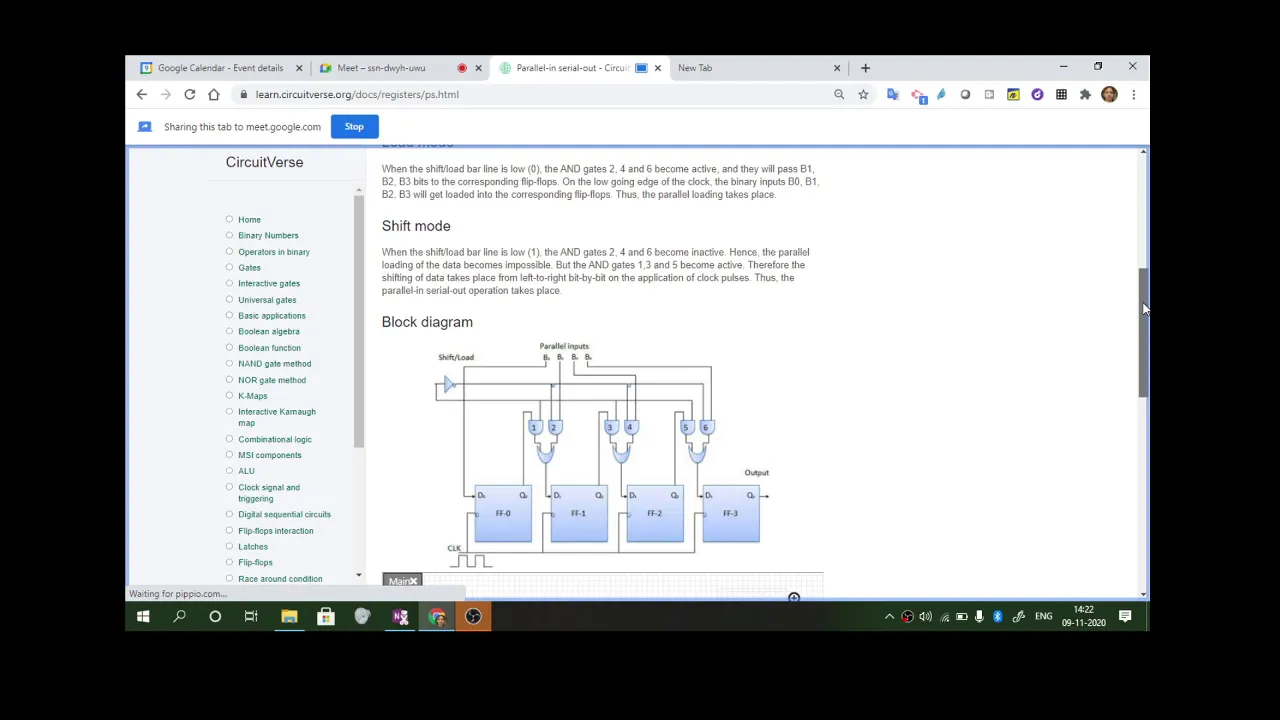Open the ALU section
1280x720 pixels.
[246, 471]
